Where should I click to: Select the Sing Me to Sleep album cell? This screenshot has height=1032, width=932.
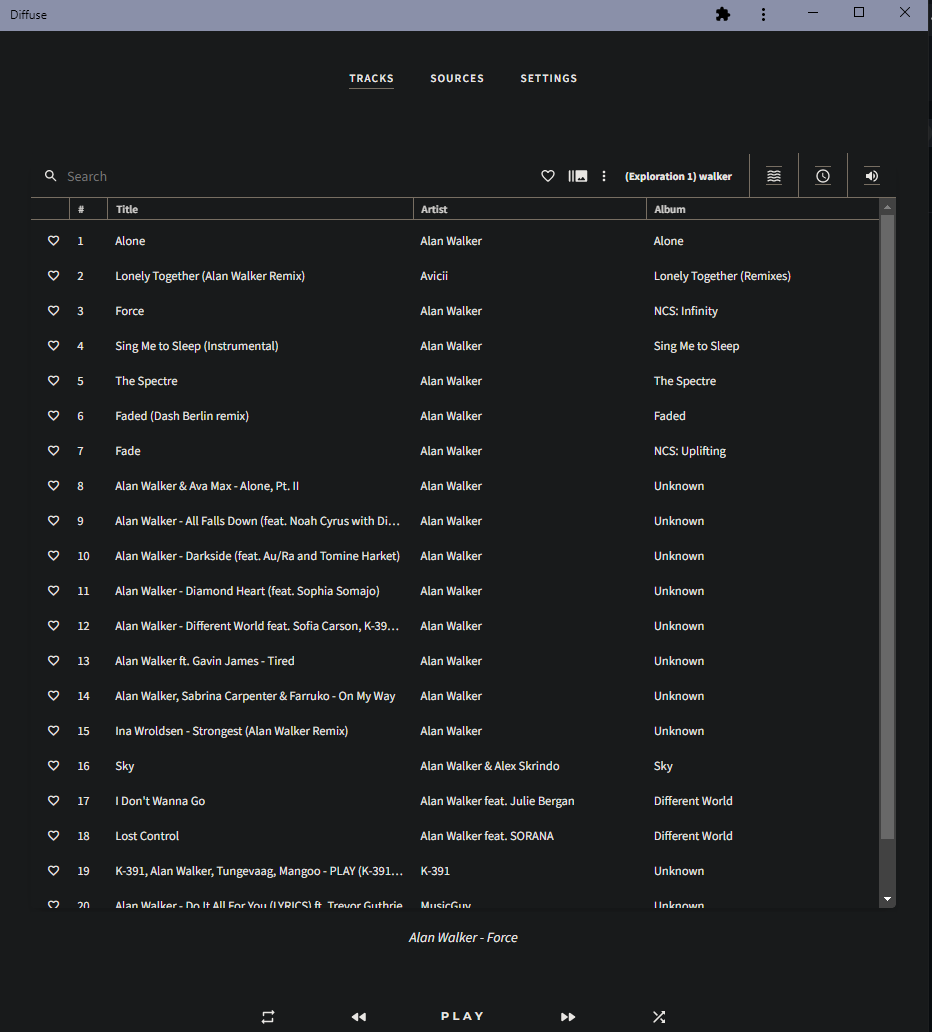pyautogui.click(x=696, y=346)
